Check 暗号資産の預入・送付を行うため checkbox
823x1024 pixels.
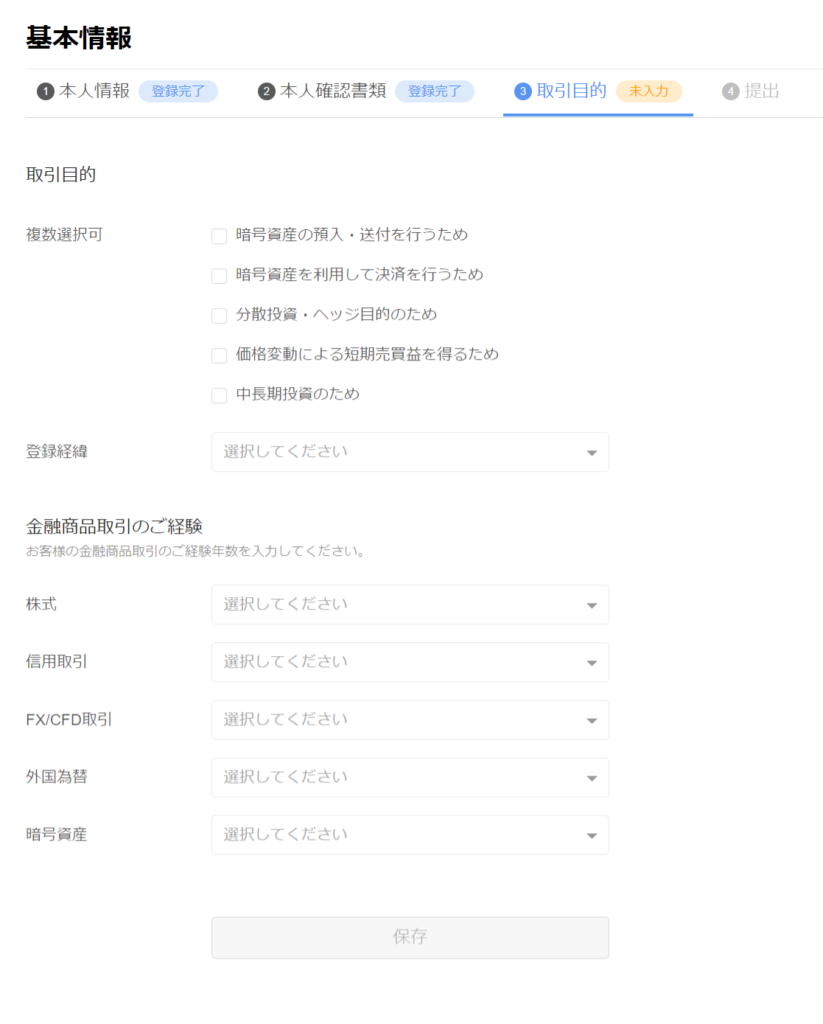pyautogui.click(x=219, y=236)
